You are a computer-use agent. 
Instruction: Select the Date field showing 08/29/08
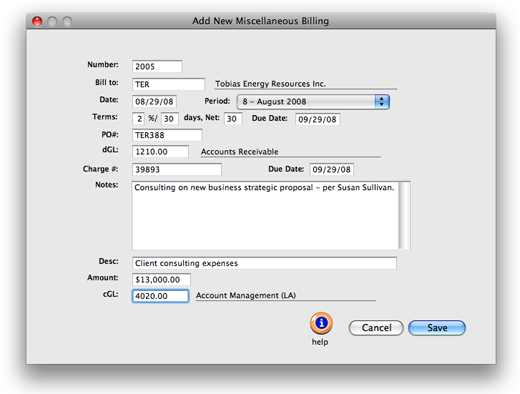click(x=154, y=101)
